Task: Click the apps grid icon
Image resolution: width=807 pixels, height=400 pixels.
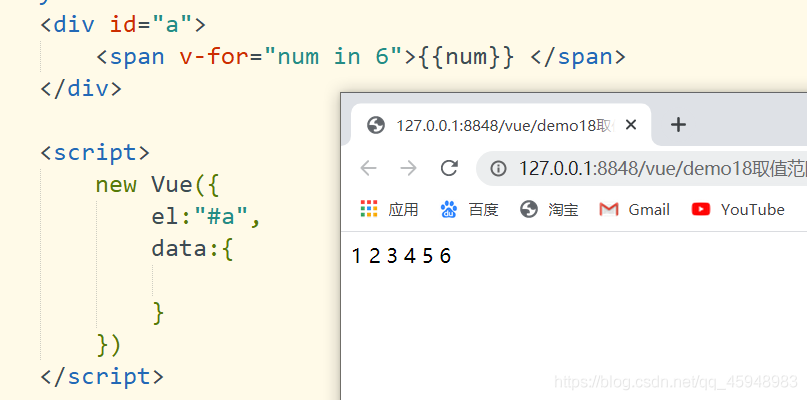Action: coord(369,209)
